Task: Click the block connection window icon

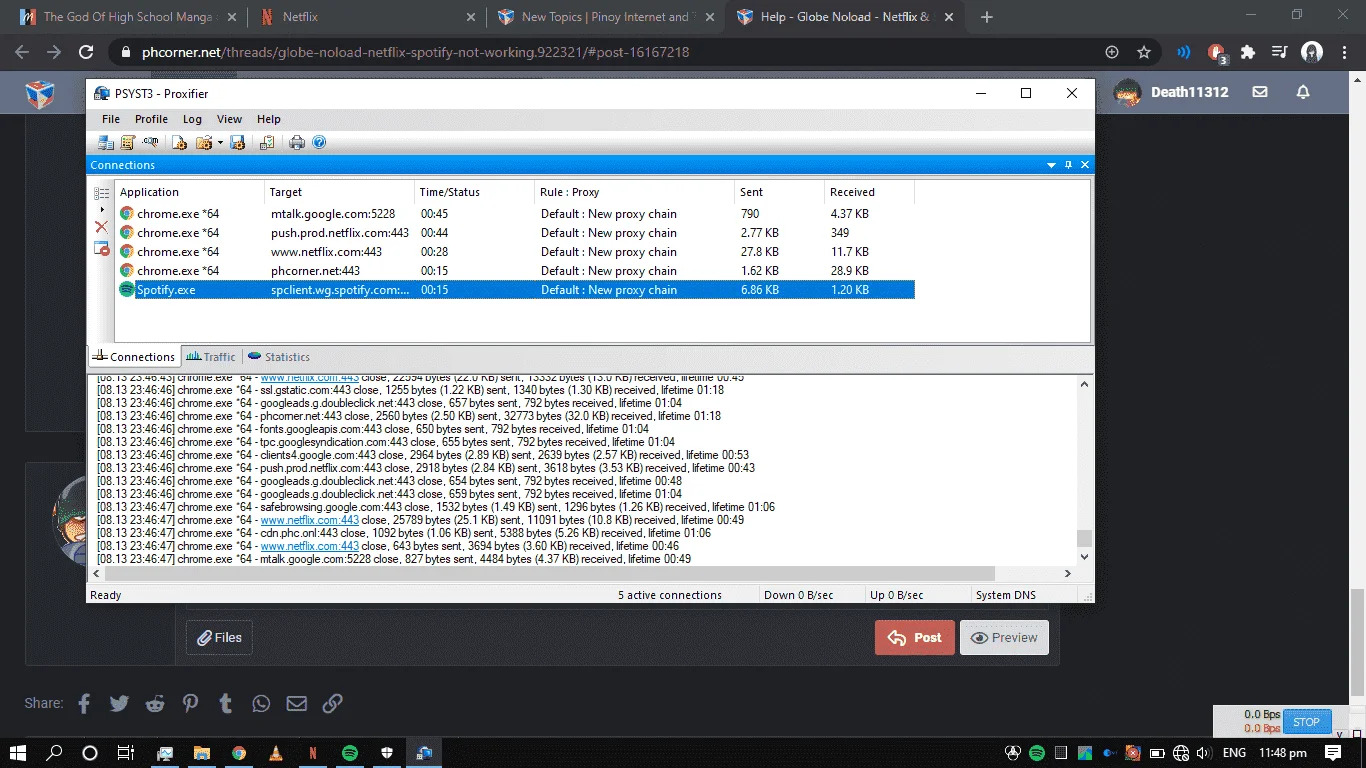Action: (101, 248)
